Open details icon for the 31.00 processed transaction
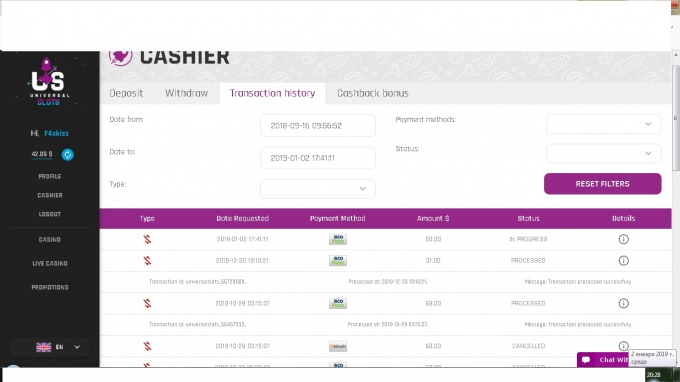 (x=623, y=261)
